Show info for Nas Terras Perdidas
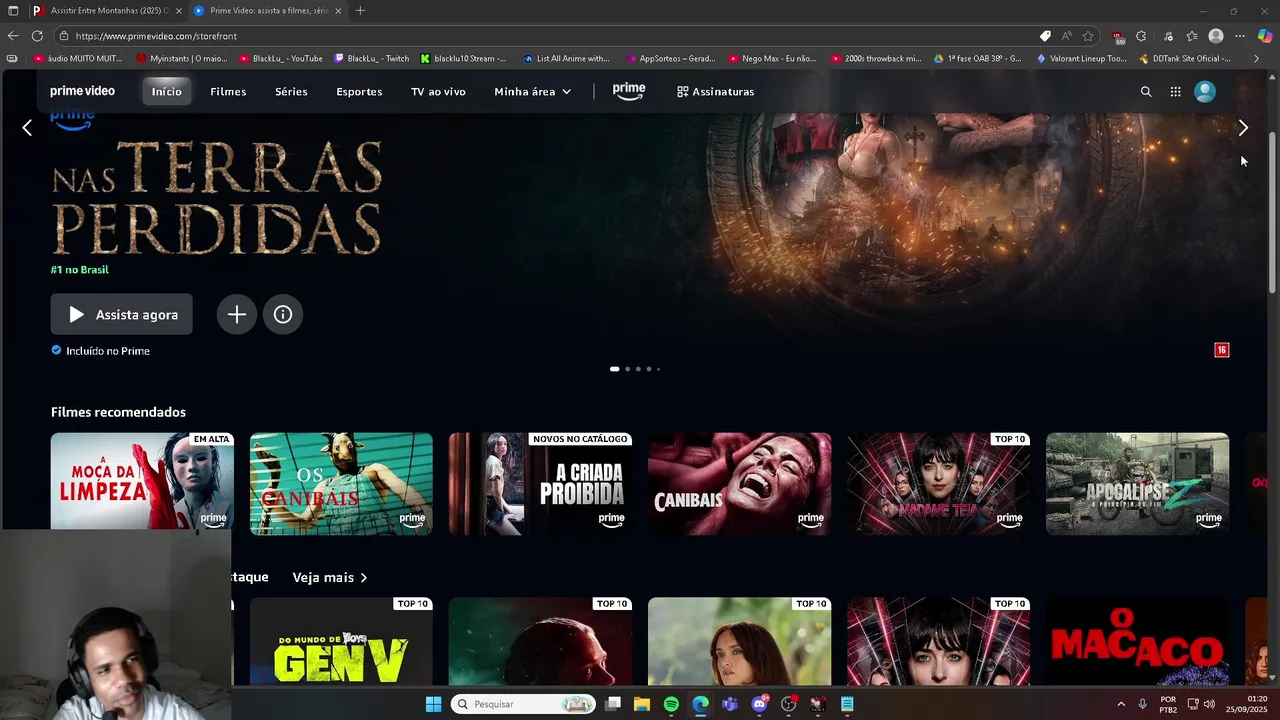The width and height of the screenshot is (1280, 720). pos(283,314)
